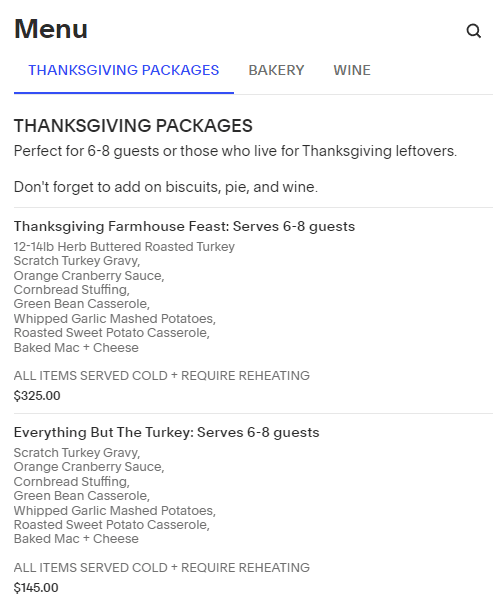Click Everything But The Turkey's Scratch Turkey Gravy line

point(77,453)
